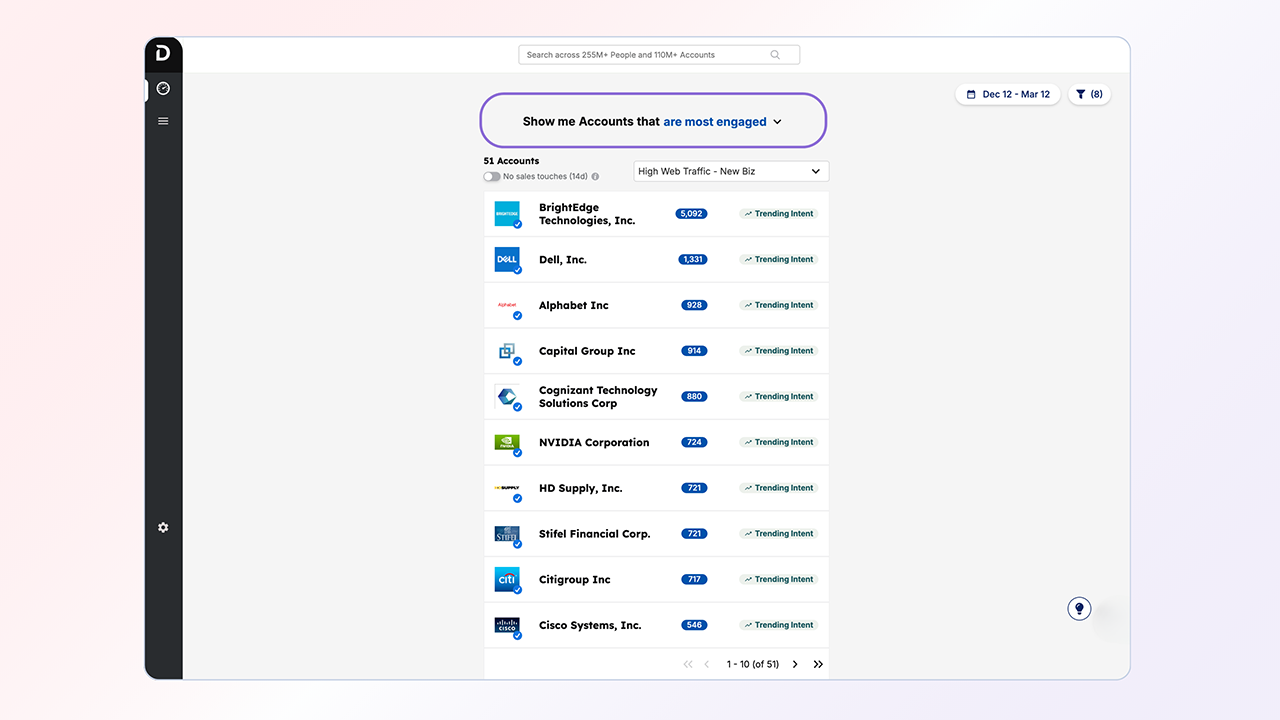Click Trending Intent tag for Citigroup Inc
Image resolution: width=1280 pixels, height=720 pixels.
(778, 579)
